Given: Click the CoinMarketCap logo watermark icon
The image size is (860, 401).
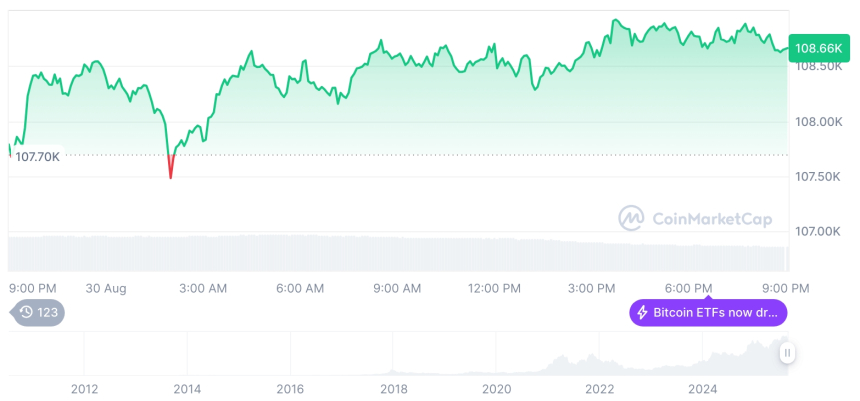Looking at the screenshot, I should pos(631,218).
